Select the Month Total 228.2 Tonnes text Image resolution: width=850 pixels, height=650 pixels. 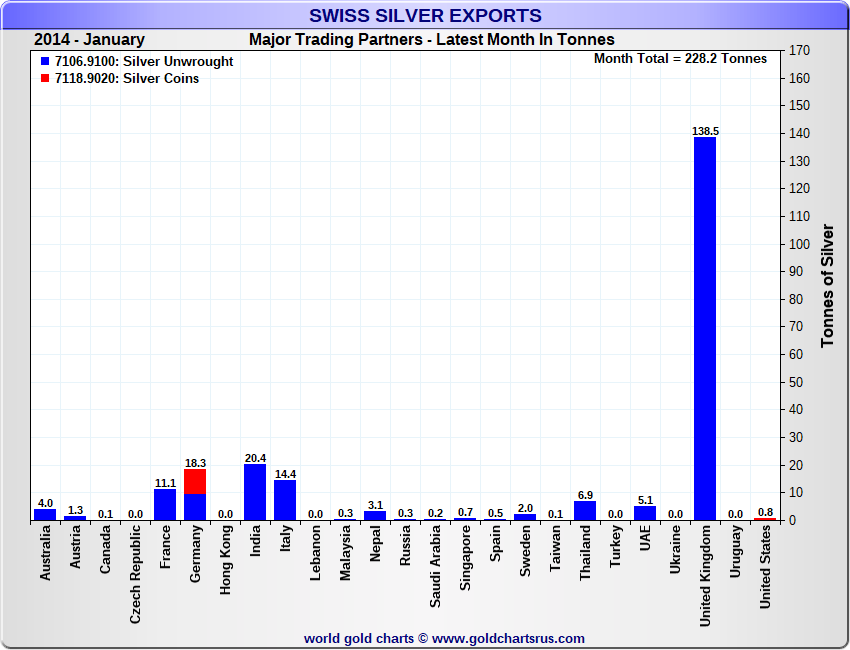coord(680,58)
